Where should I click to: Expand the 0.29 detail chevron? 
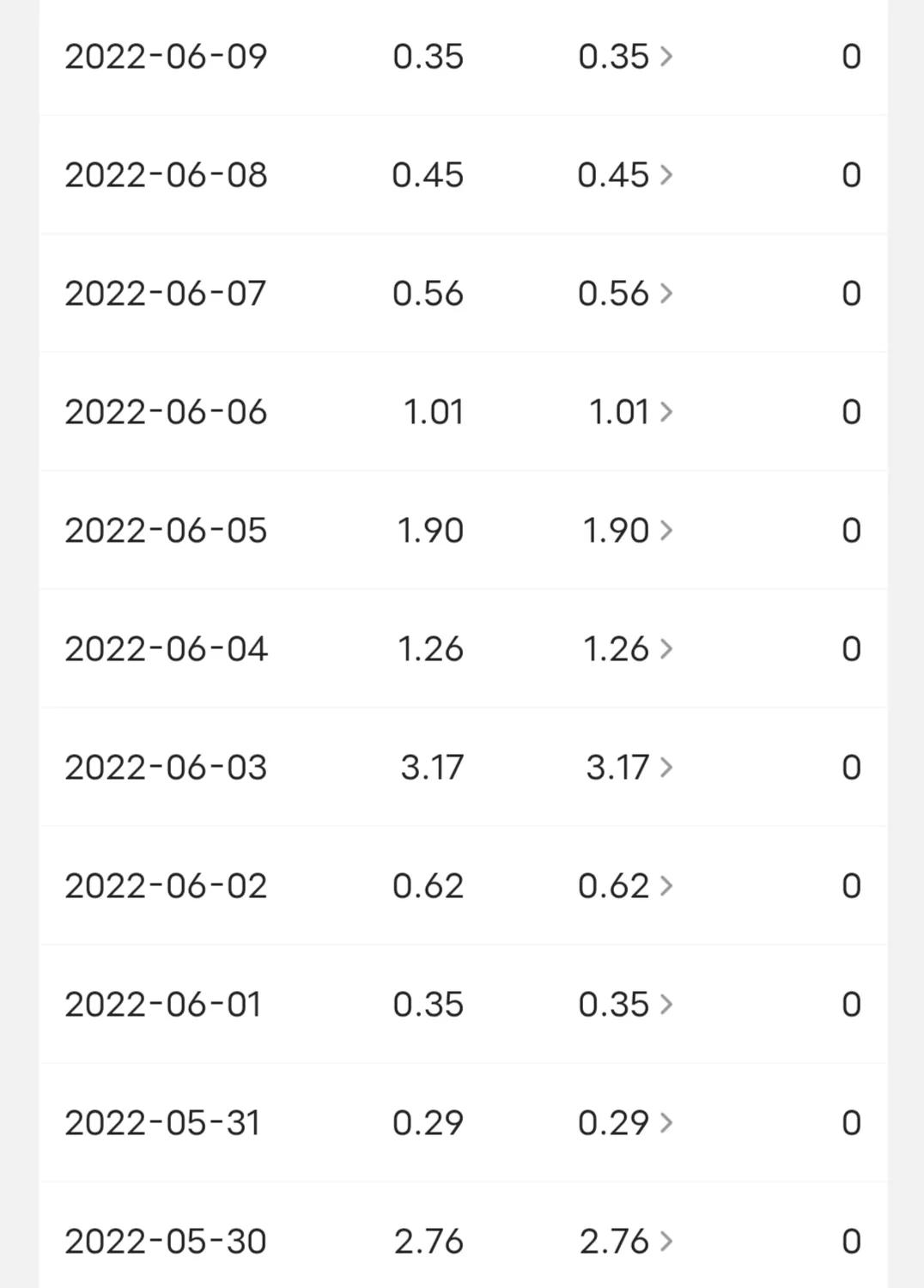pyautogui.click(x=666, y=1123)
